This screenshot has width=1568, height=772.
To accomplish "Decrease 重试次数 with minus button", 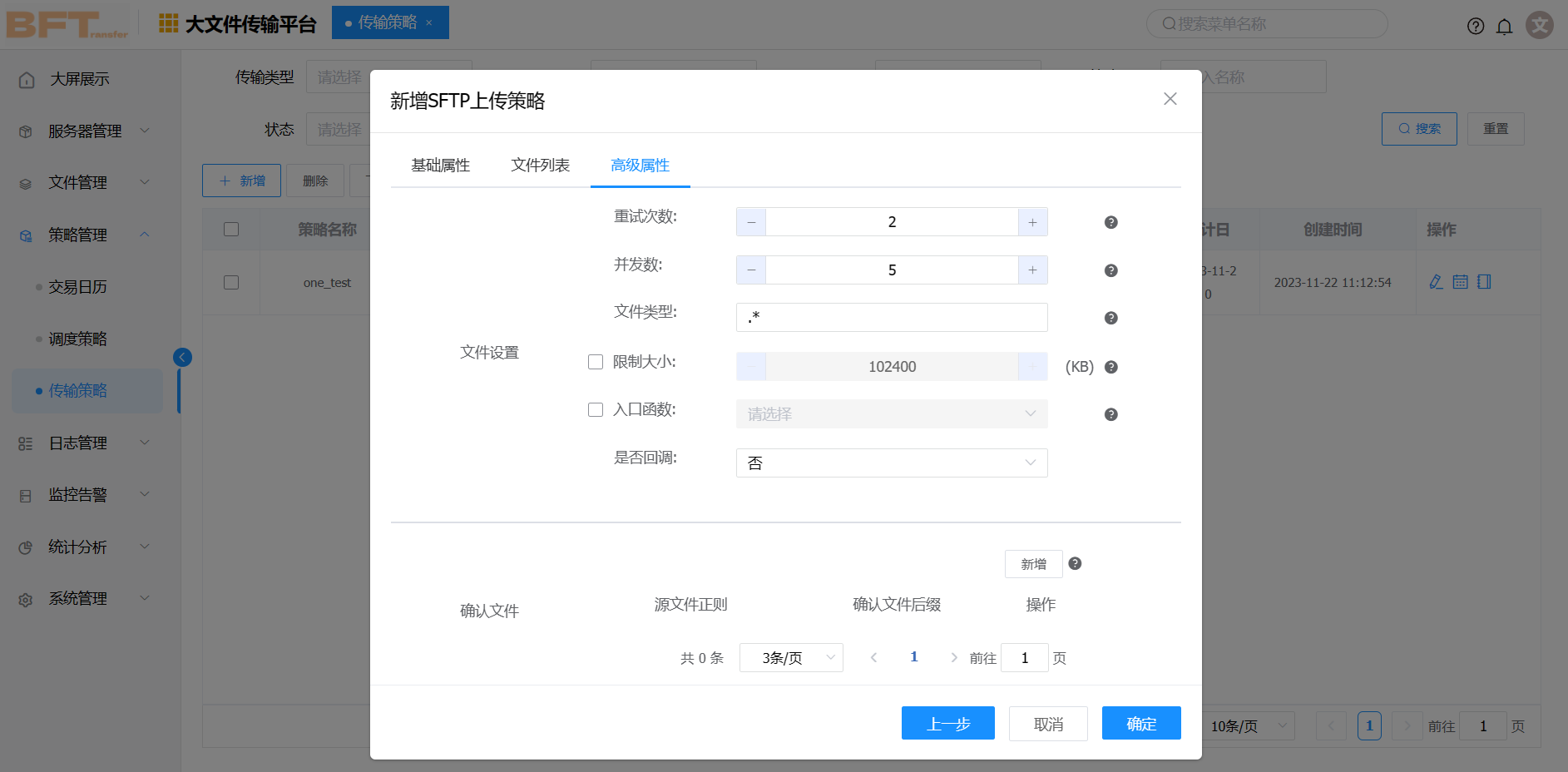I will point(751,222).
